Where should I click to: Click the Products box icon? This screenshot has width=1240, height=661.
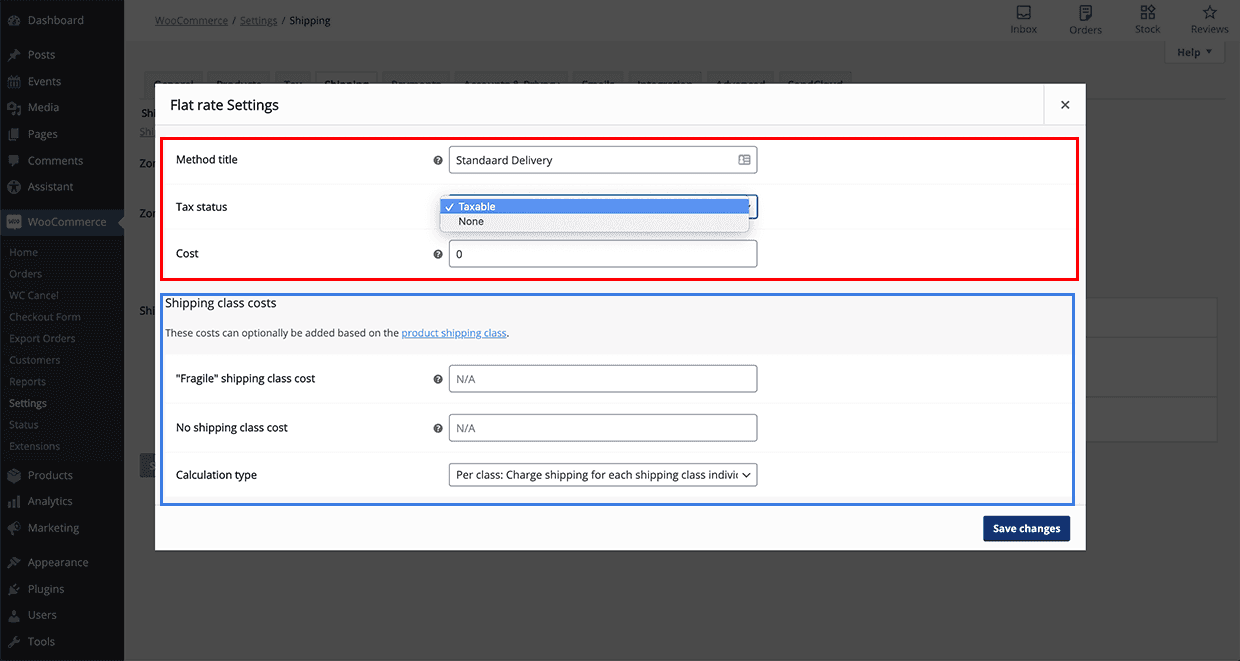click(13, 475)
